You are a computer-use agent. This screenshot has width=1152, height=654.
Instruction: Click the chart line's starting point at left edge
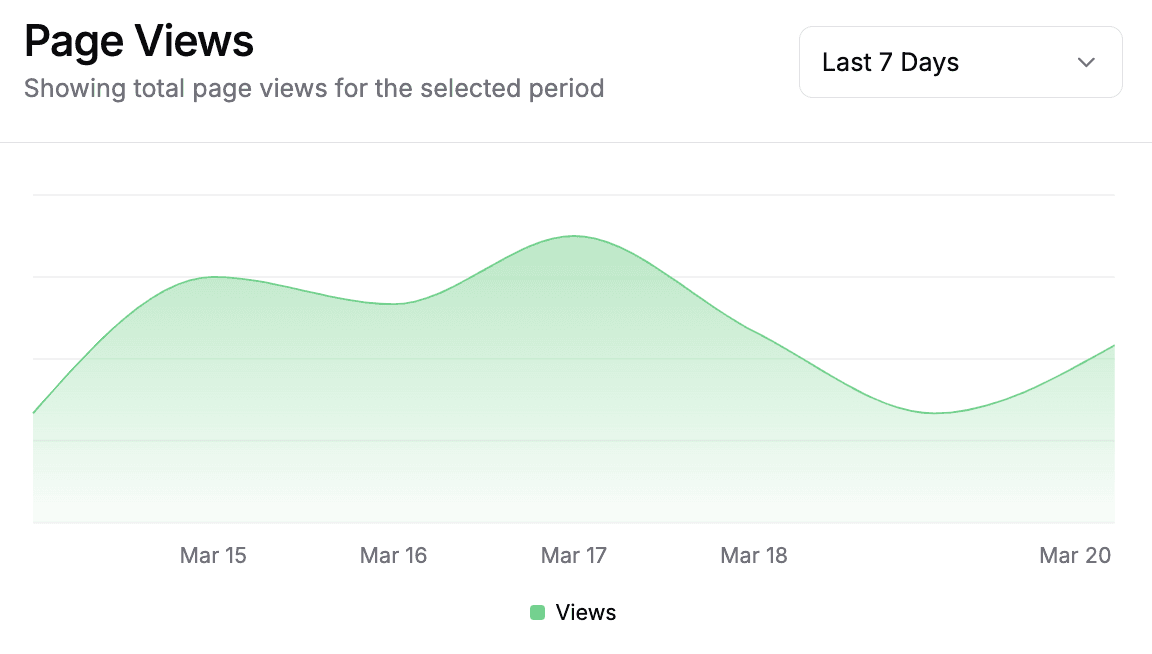tap(34, 412)
